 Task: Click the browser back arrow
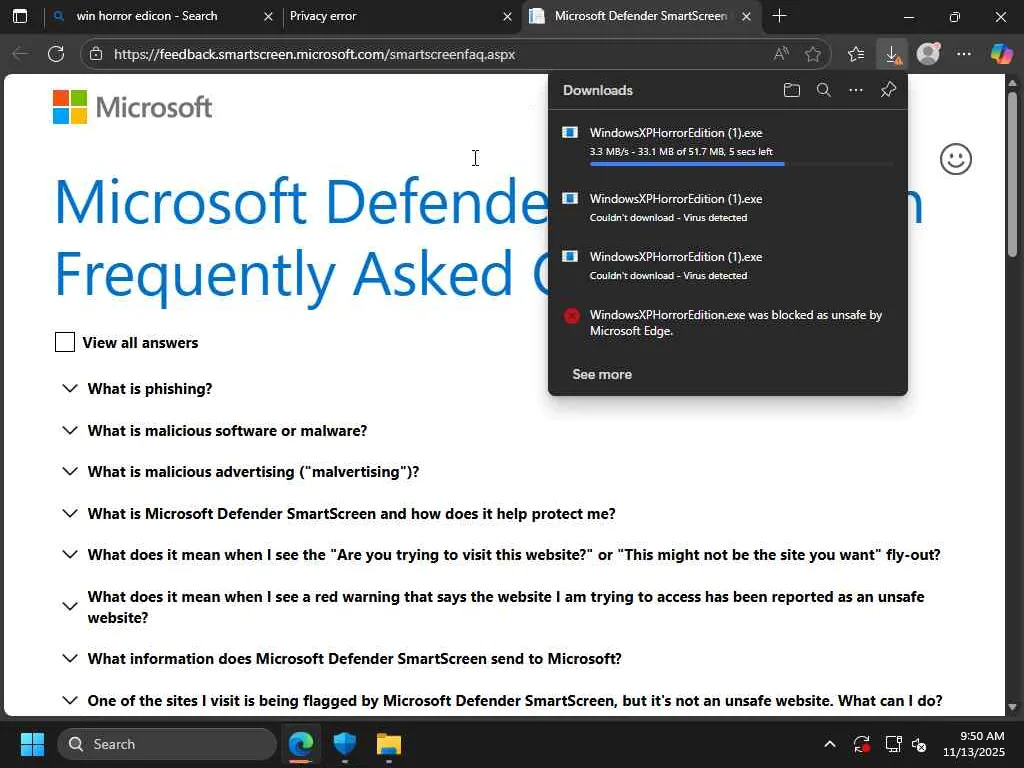20,54
